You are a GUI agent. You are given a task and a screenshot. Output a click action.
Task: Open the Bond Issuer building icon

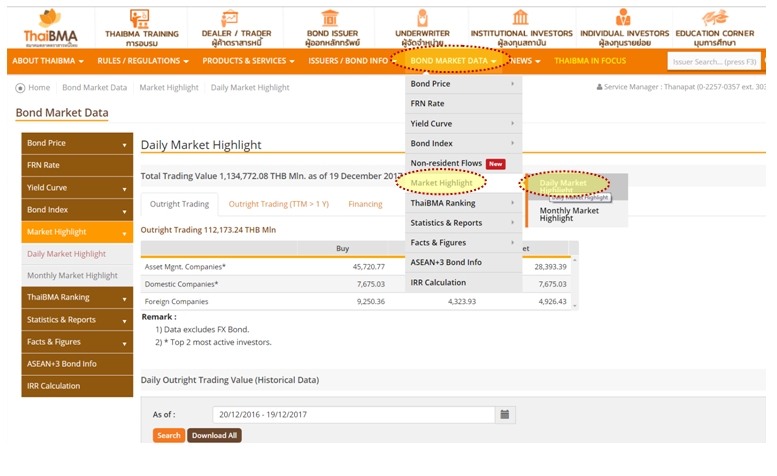pos(332,19)
